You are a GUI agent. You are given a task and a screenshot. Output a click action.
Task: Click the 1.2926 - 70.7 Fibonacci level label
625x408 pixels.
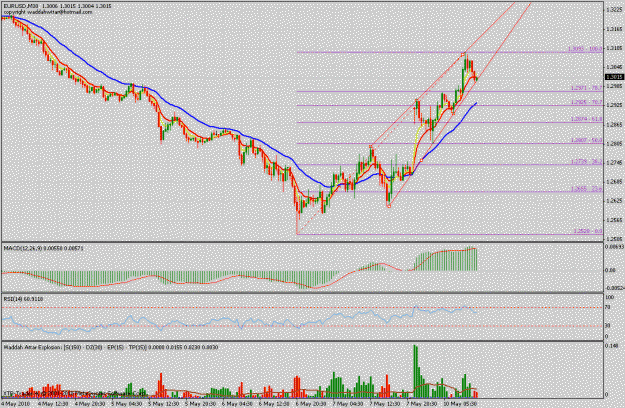[586, 102]
